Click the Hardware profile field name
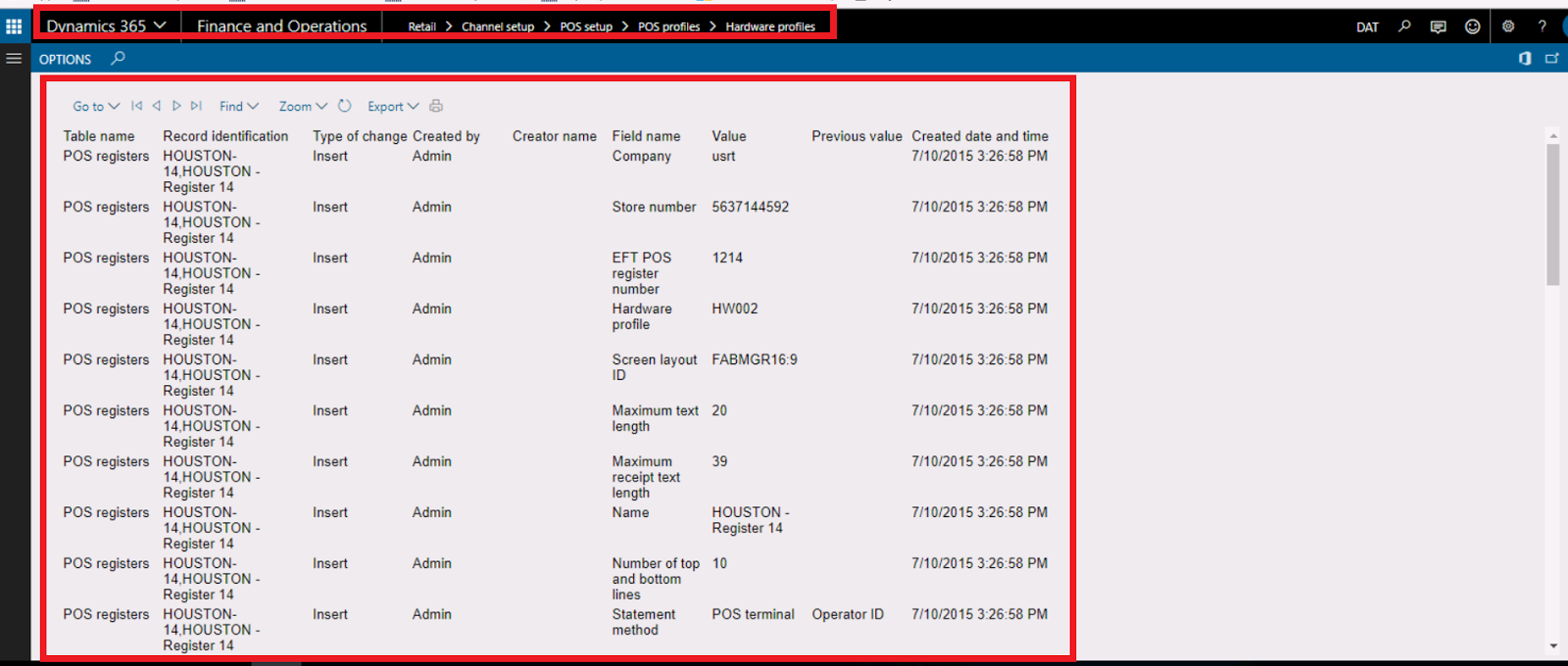This screenshot has width=1568, height=666. [642, 316]
